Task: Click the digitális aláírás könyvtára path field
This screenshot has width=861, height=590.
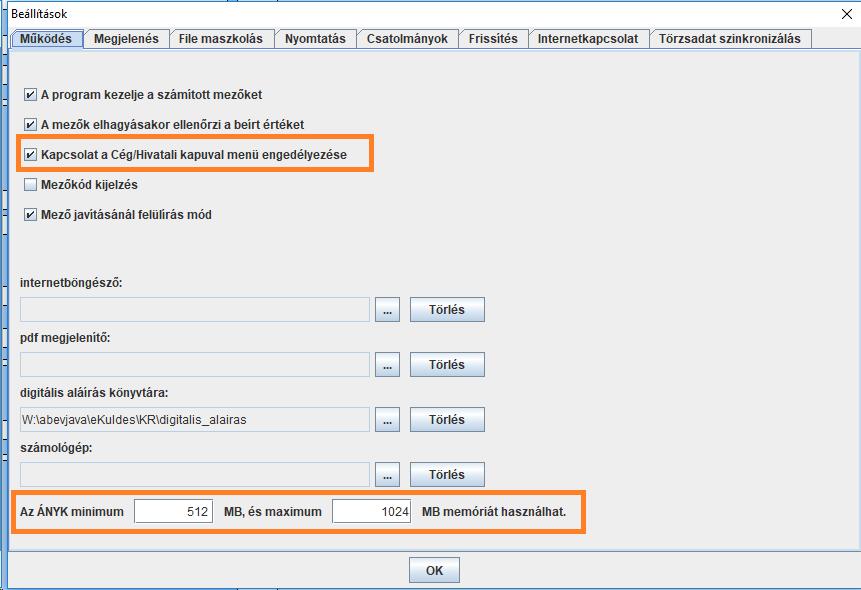Action: [x=195, y=420]
